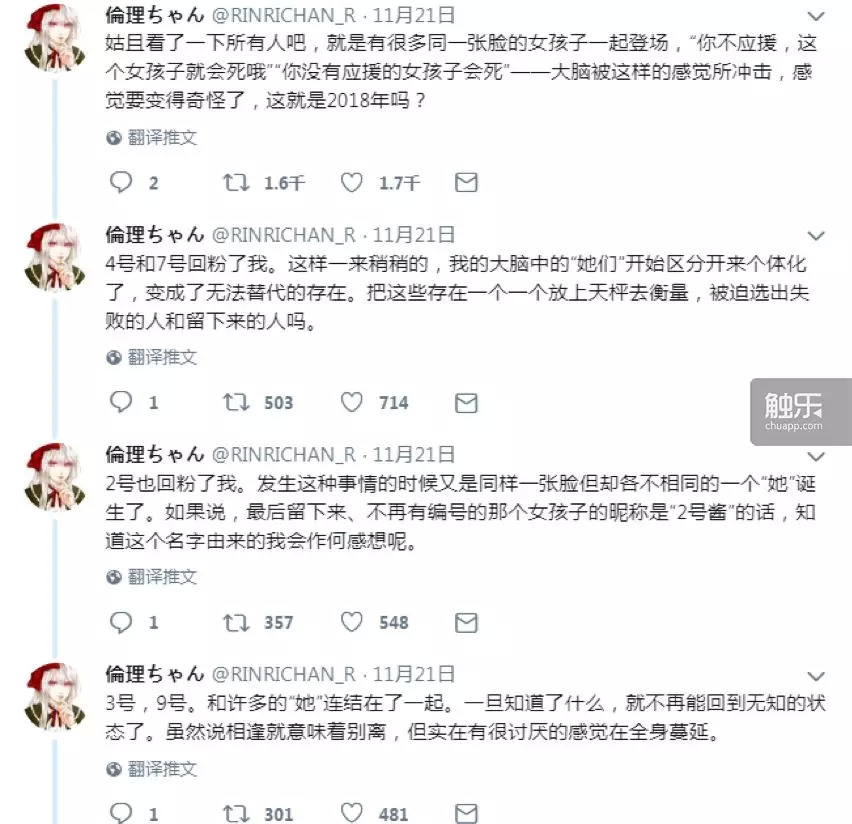Open @RINRICHAN_R handle on first tweet
The width and height of the screenshot is (852, 824).
(284, 15)
